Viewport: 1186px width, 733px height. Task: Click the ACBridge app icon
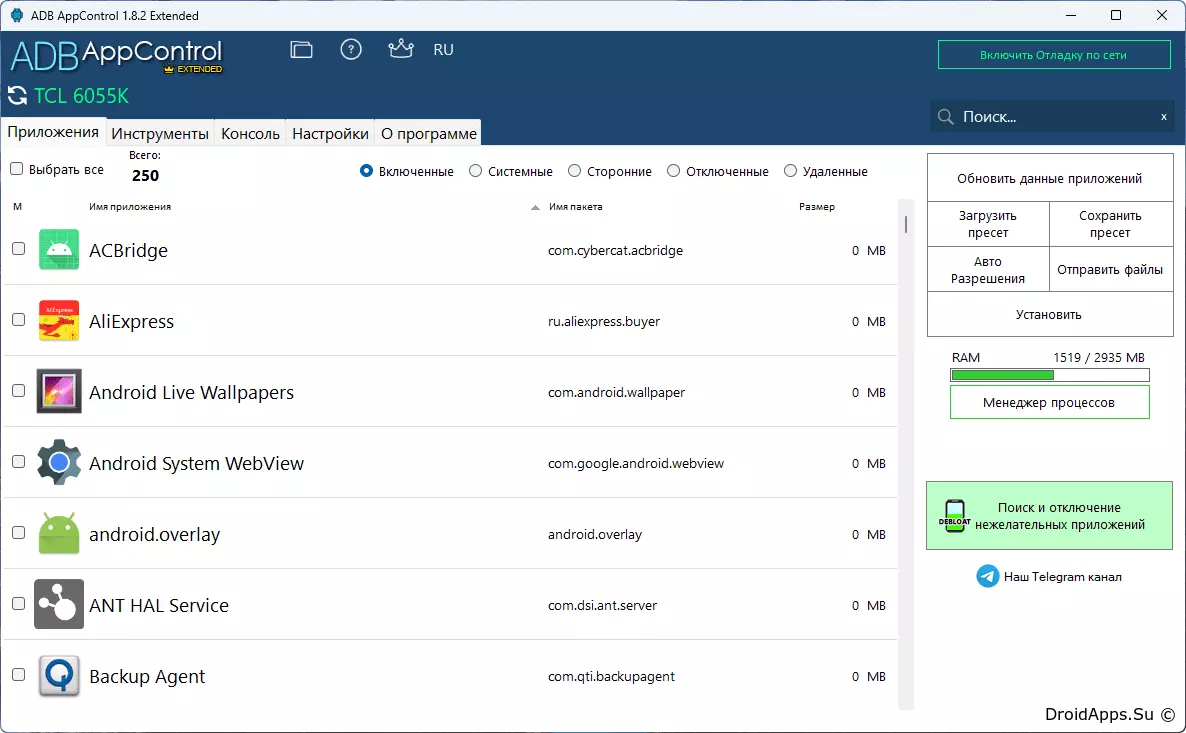[59, 250]
